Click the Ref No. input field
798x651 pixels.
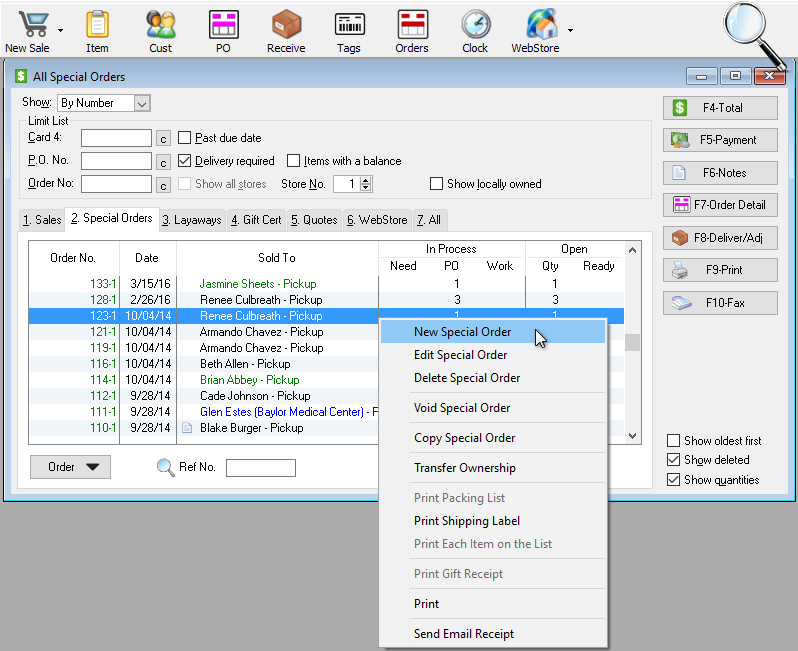260,468
